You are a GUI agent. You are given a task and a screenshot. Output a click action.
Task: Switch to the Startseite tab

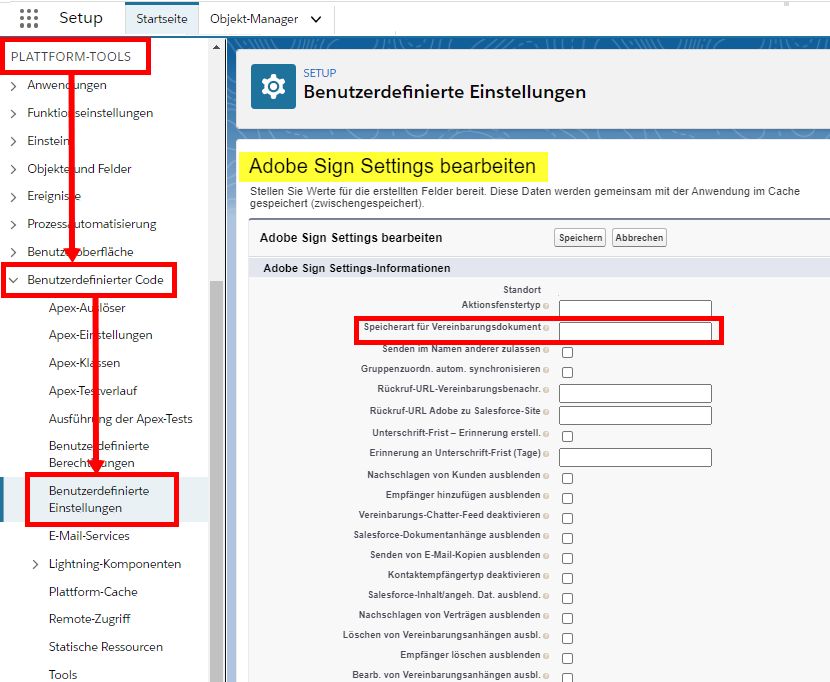point(161,19)
